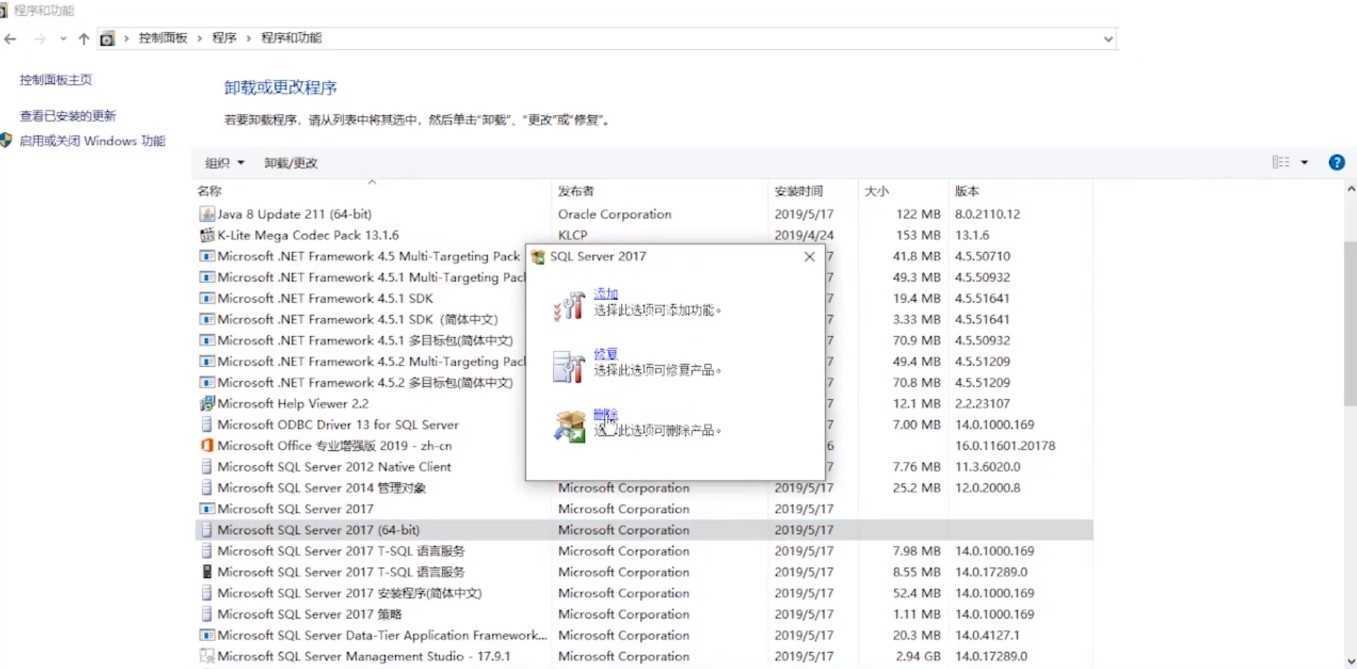
Task: Click the view options icon
Action: (1281, 163)
